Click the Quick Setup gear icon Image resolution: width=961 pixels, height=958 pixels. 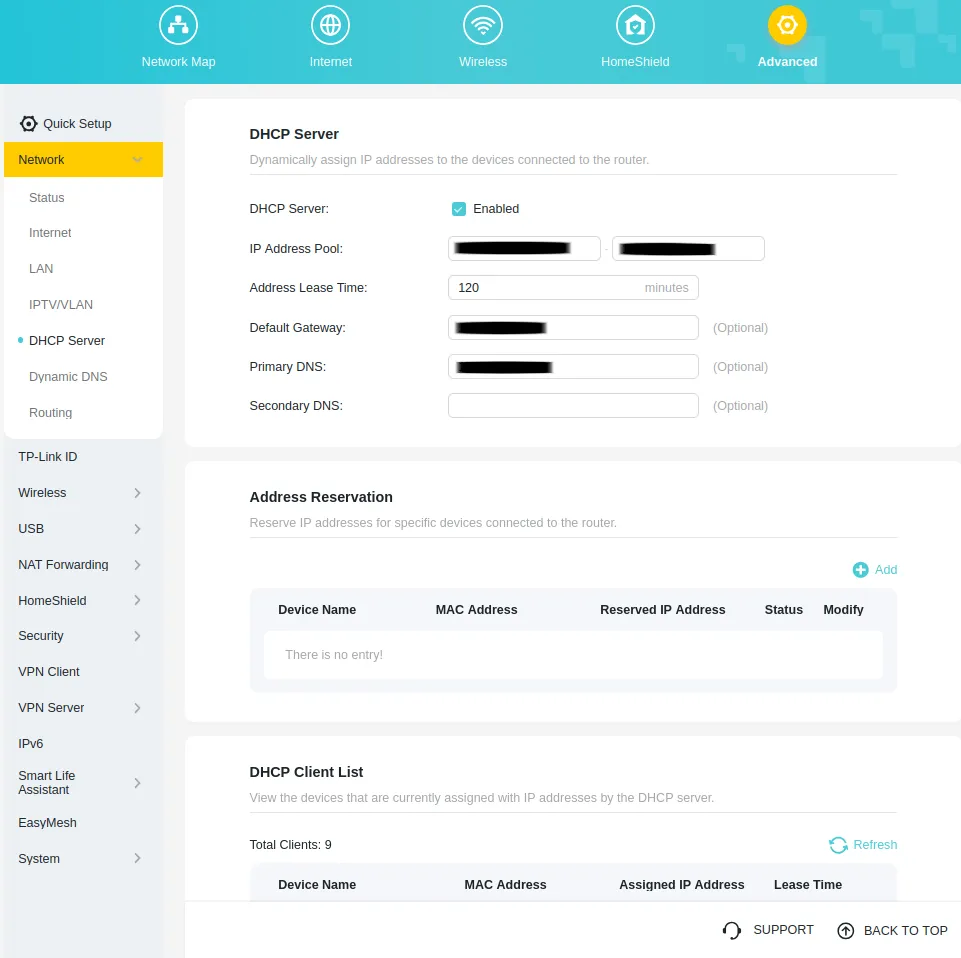[28, 124]
